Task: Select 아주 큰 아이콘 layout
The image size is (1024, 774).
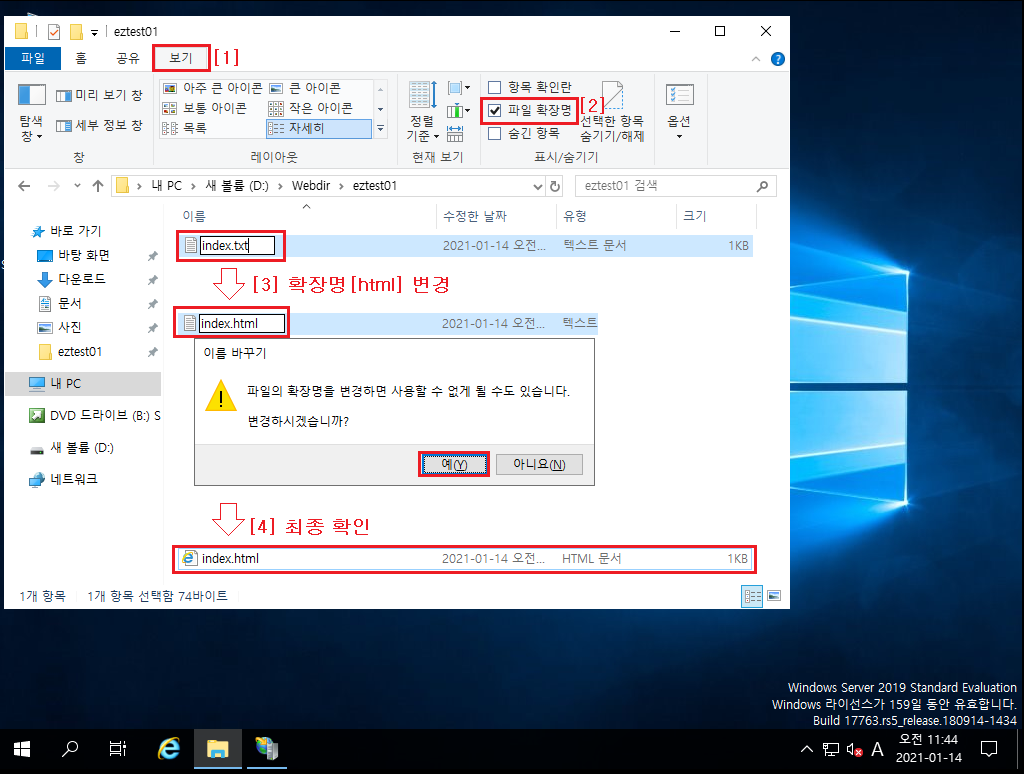Action: point(212,88)
